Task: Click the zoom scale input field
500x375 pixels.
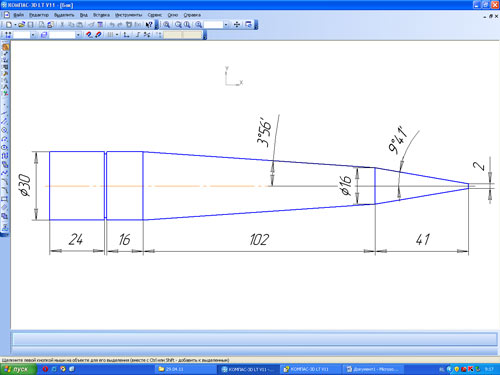Action: pos(214,25)
